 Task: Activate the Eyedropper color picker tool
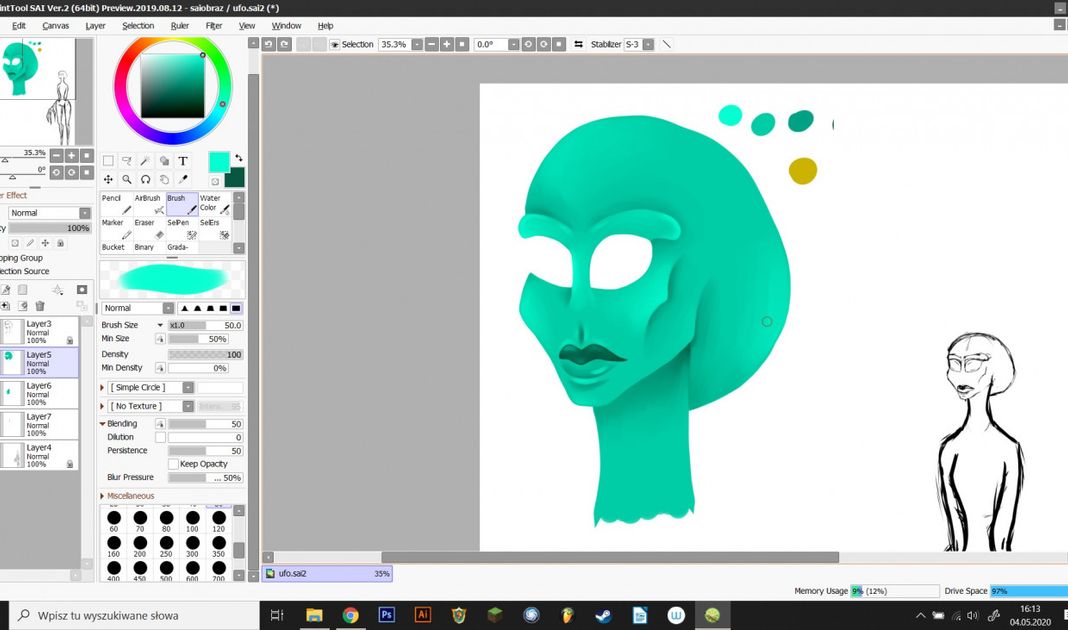(183, 180)
